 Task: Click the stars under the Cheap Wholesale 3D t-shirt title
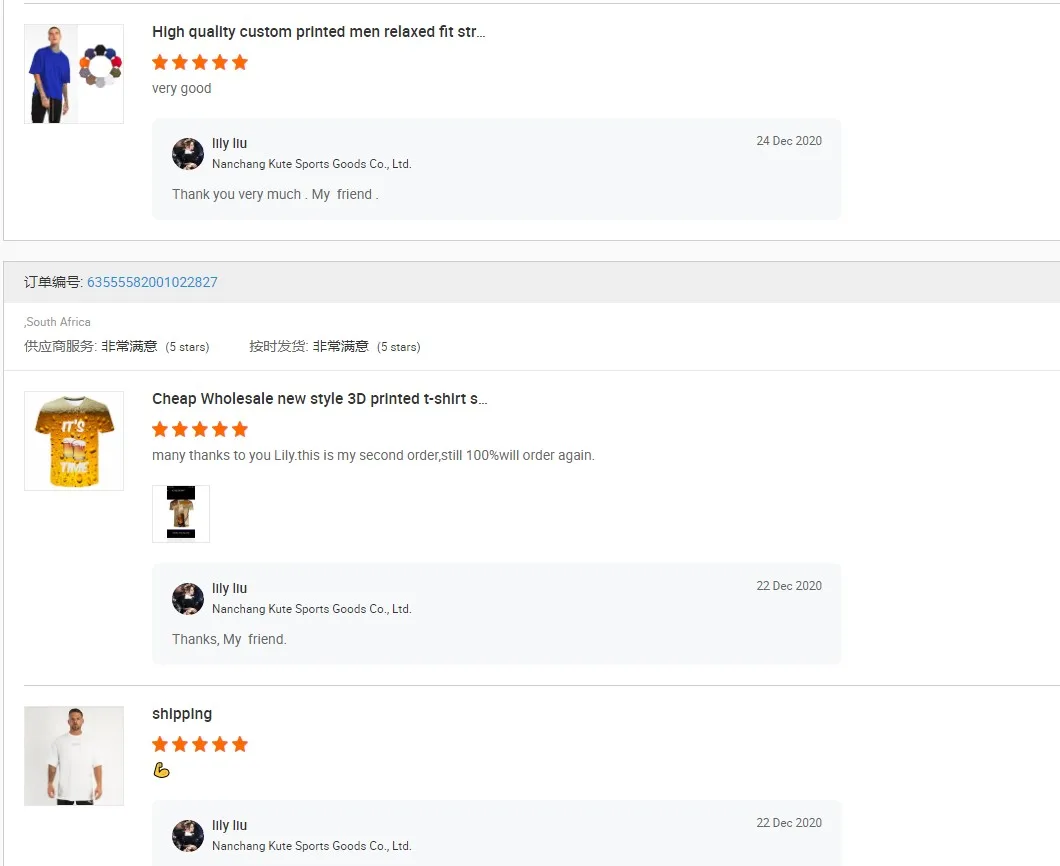pos(200,429)
